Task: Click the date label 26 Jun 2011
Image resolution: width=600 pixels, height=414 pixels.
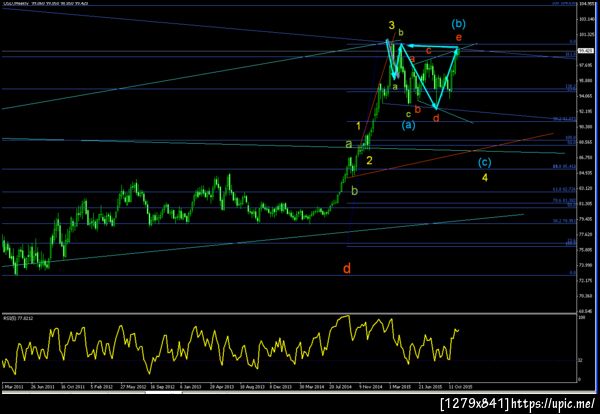Action: pos(42,387)
